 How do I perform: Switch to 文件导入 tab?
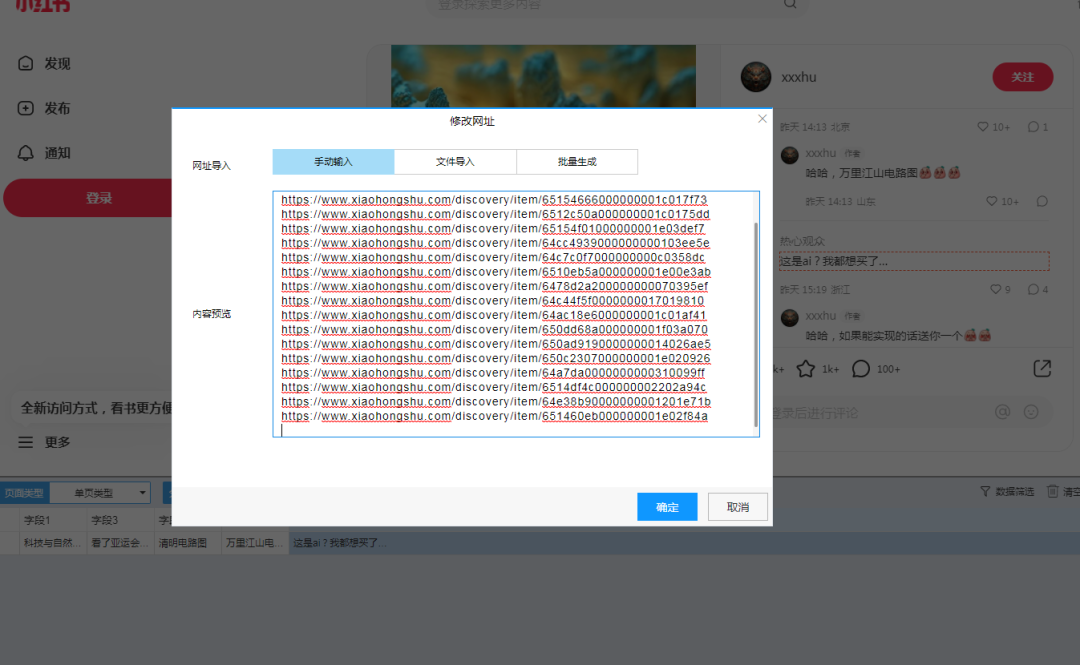pos(455,162)
